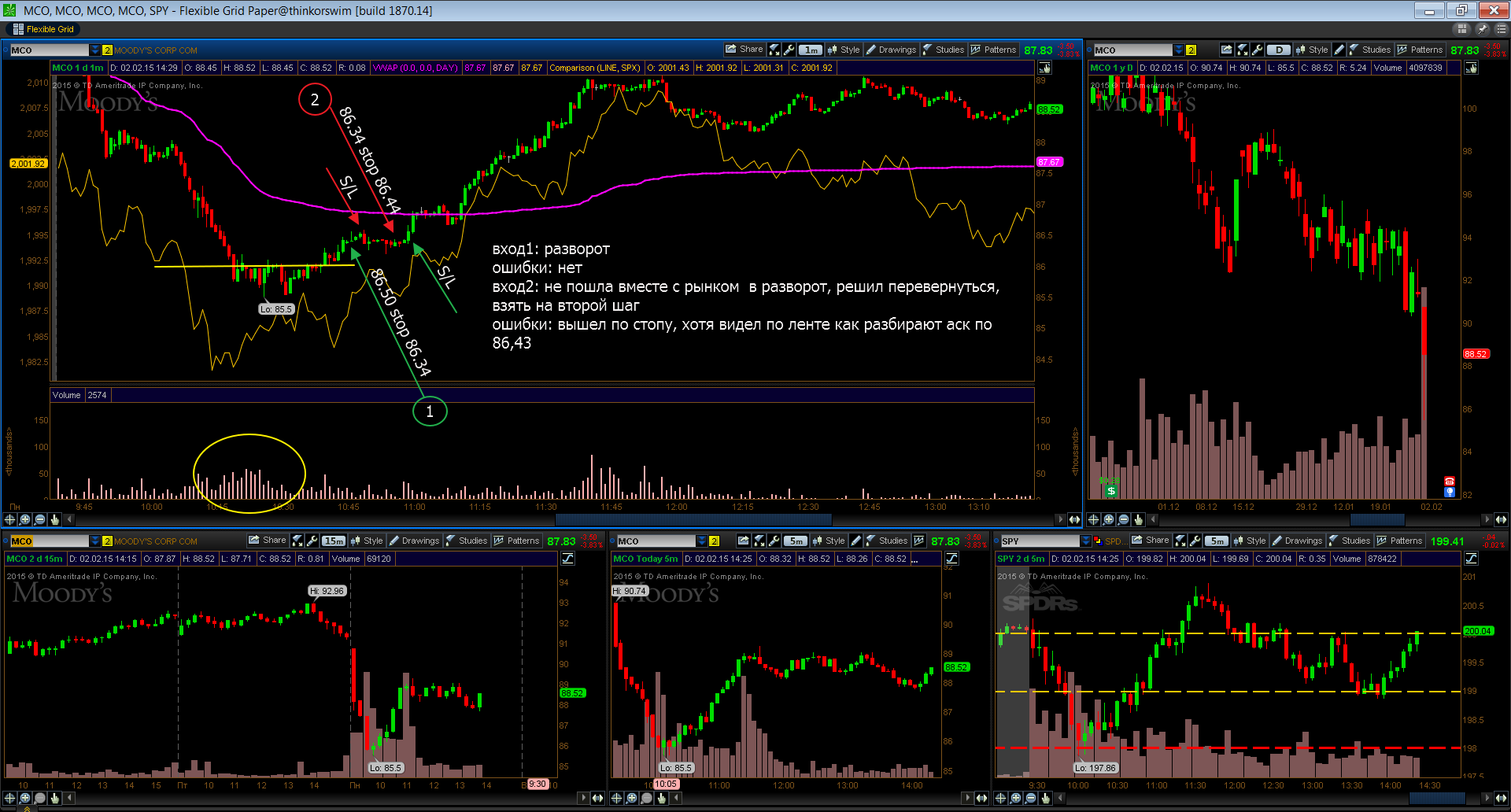Open Style on bottom-left 15m chart
The height and width of the screenshot is (812, 1511).
coord(366,541)
